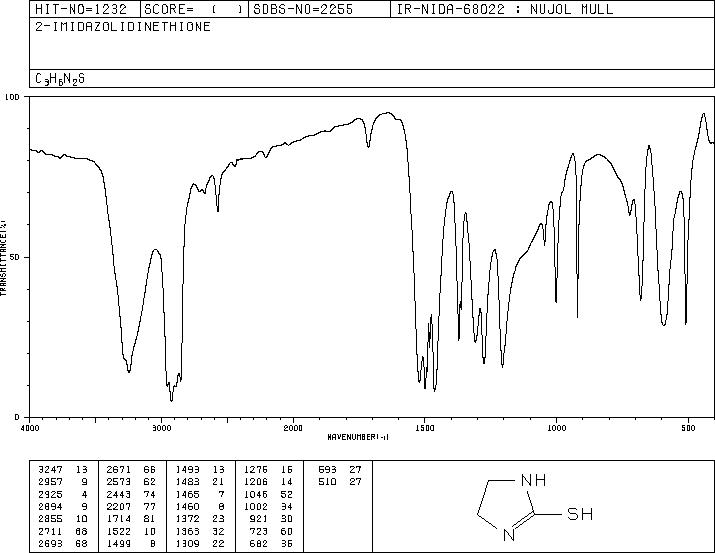This screenshot has height=553, width=715.
Task: Select peak table entry 1206
Action: (x=256, y=482)
